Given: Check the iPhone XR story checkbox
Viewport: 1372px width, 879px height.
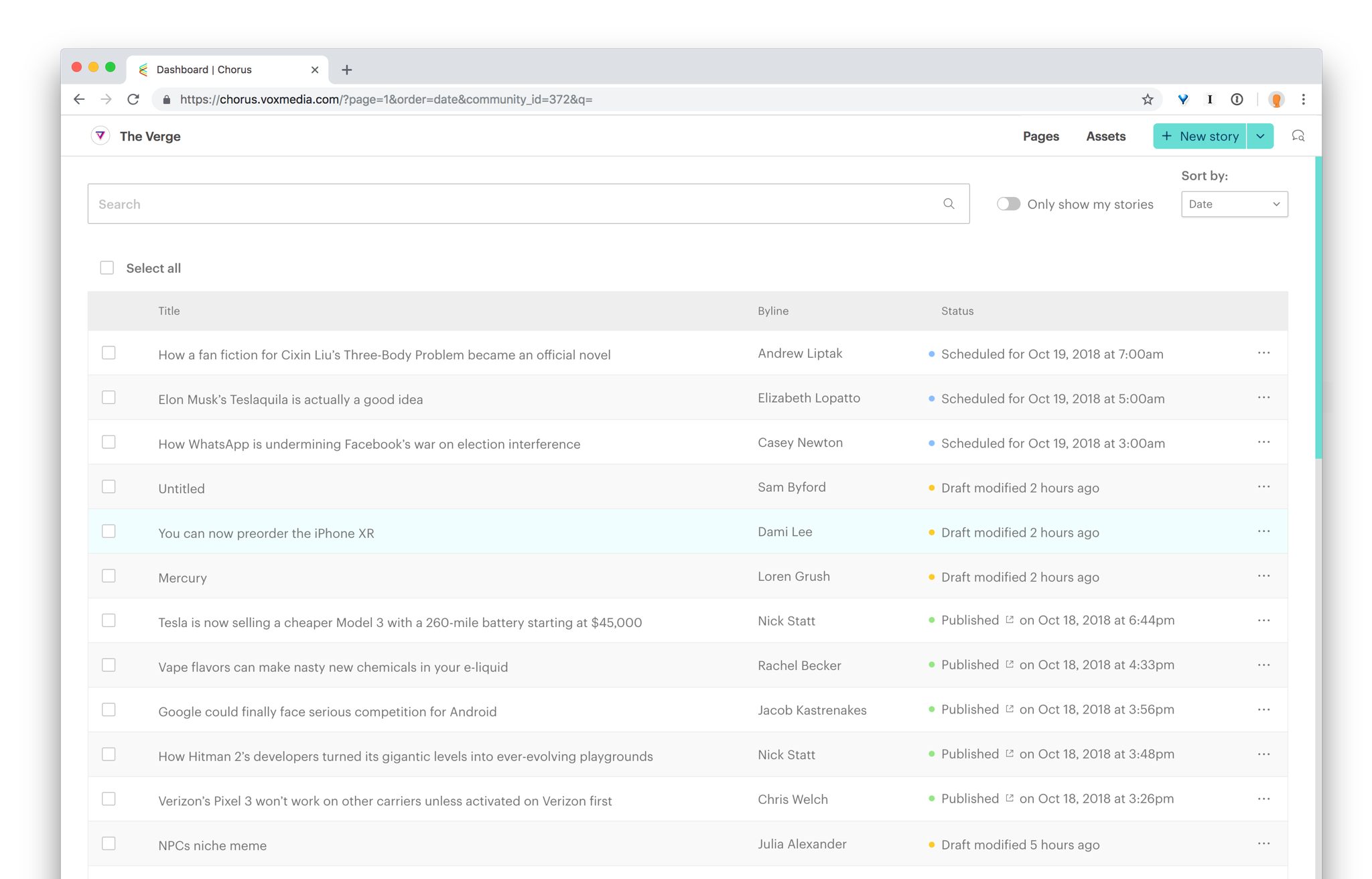Looking at the screenshot, I should point(109,531).
